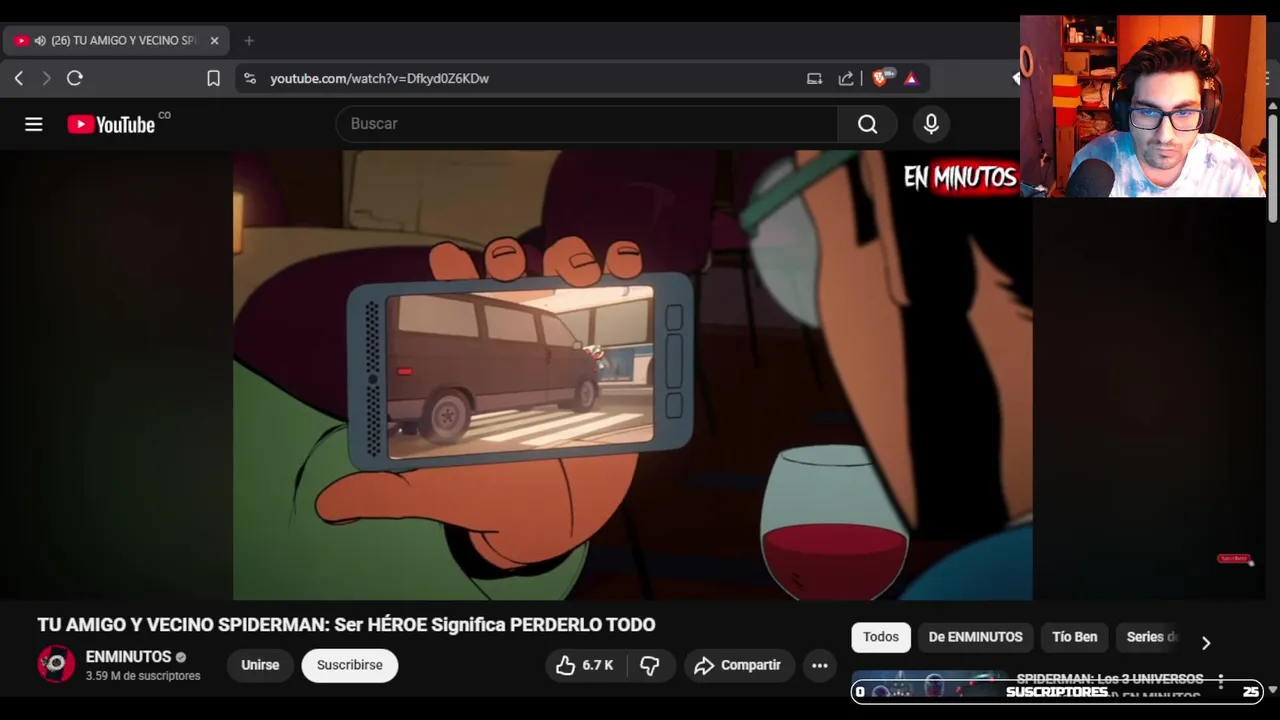Open the Brave Shields lion icon
The width and height of the screenshot is (1280, 720).
[x=881, y=78]
